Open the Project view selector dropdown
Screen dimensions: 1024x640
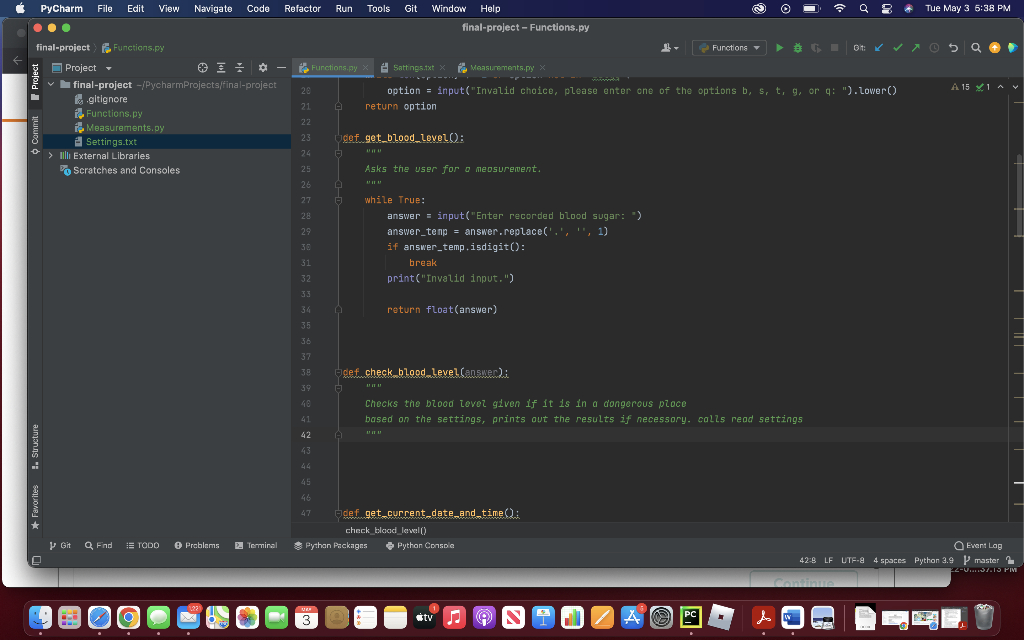pyautogui.click(x=108, y=67)
